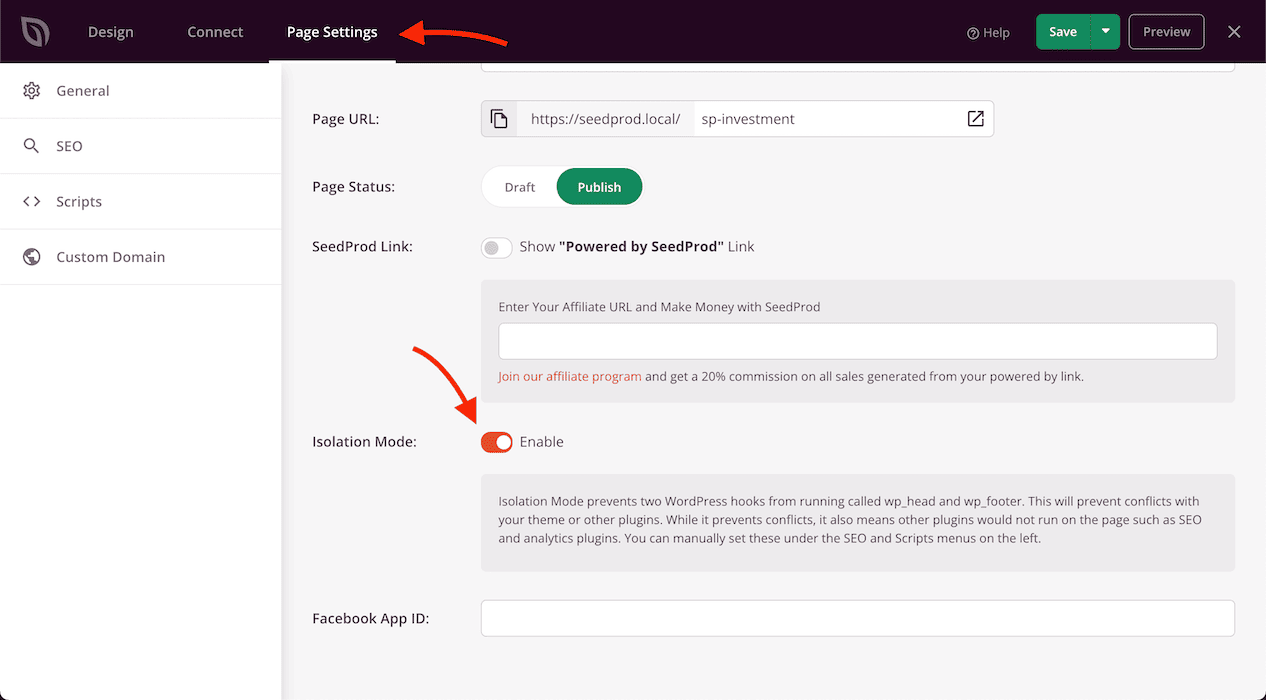1266x700 pixels.
Task: Disable the Isolation Mode toggle
Action: pos(497,442)
